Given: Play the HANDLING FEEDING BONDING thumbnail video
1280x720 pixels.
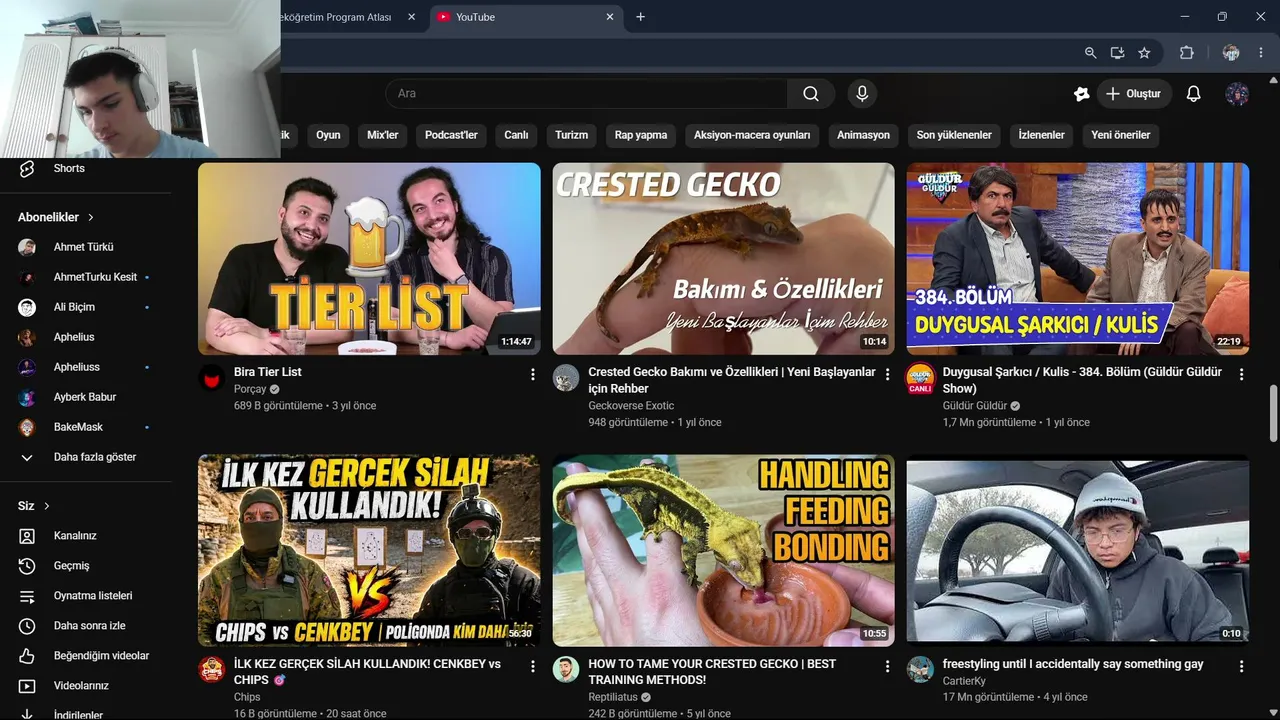Looking at the screenshot, I should [724, 551].
